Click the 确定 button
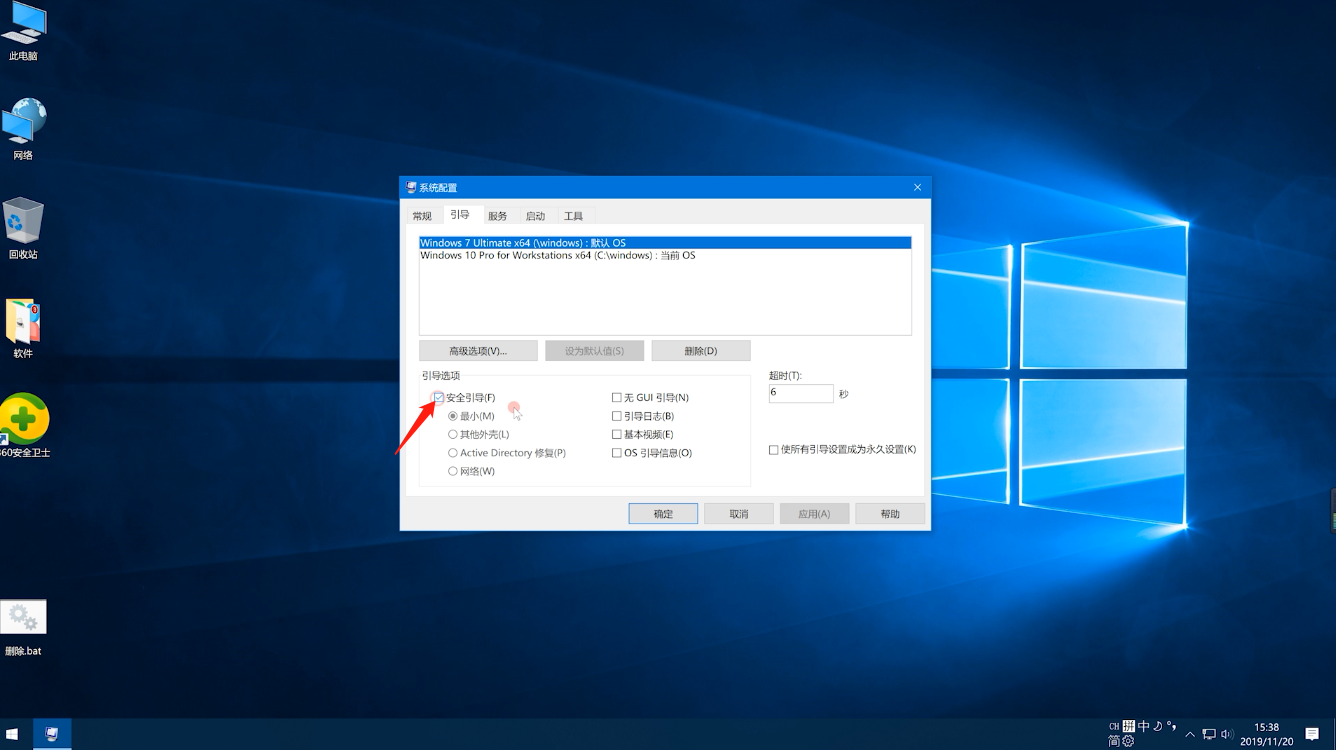Image resolution: width=1336 pixels, height=750 pixels. click(663, 514)
